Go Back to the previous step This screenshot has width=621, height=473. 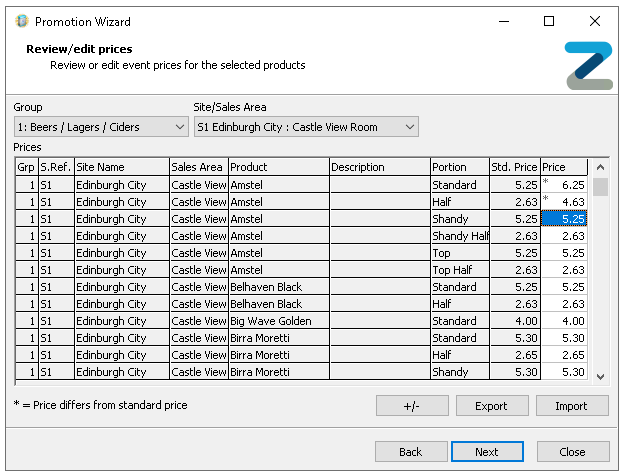pos(411,451)
